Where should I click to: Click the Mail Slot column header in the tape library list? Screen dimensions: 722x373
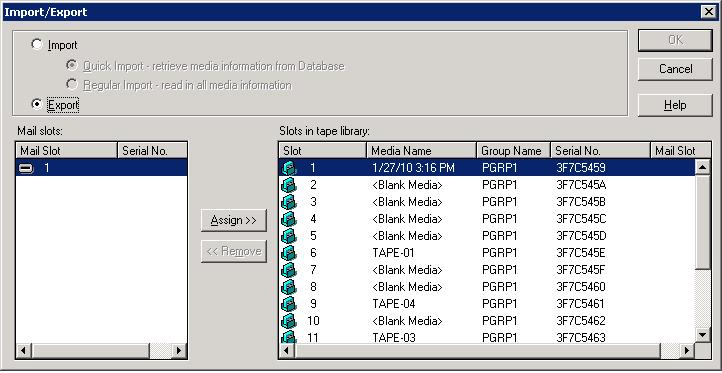click(681, 151)
